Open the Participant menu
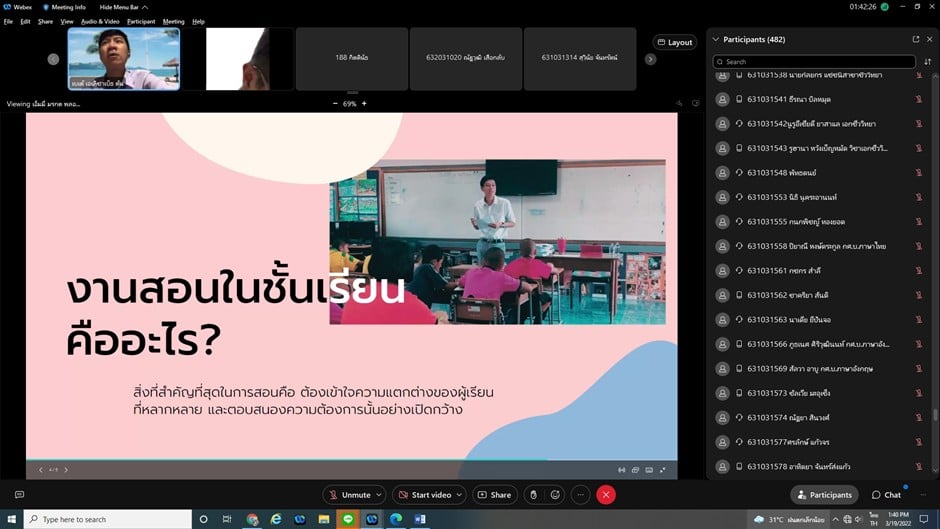The width and height of the screenshot is (940, 529). pyautogui.click(x=141, y=22)
